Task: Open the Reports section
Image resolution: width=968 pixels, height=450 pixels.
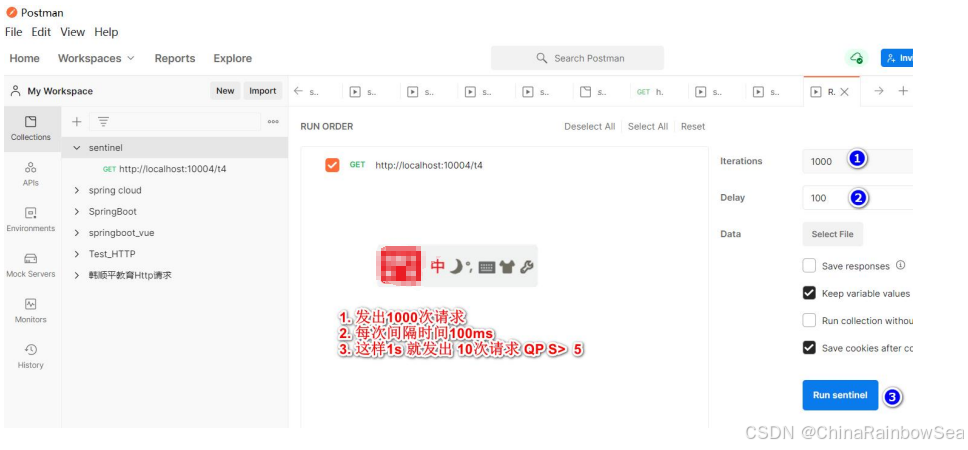Action: click(x=175, y=58)
